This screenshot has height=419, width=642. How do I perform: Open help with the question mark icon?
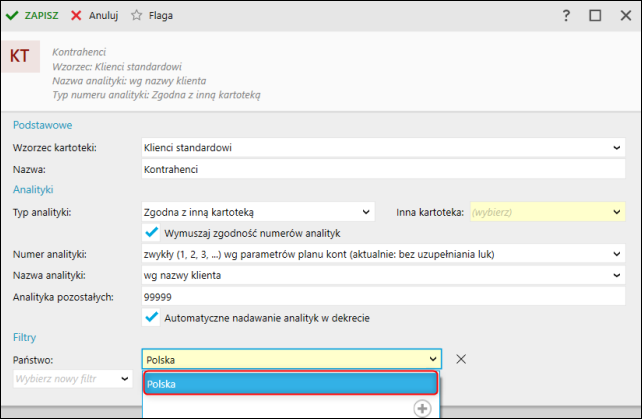[566, 16]
